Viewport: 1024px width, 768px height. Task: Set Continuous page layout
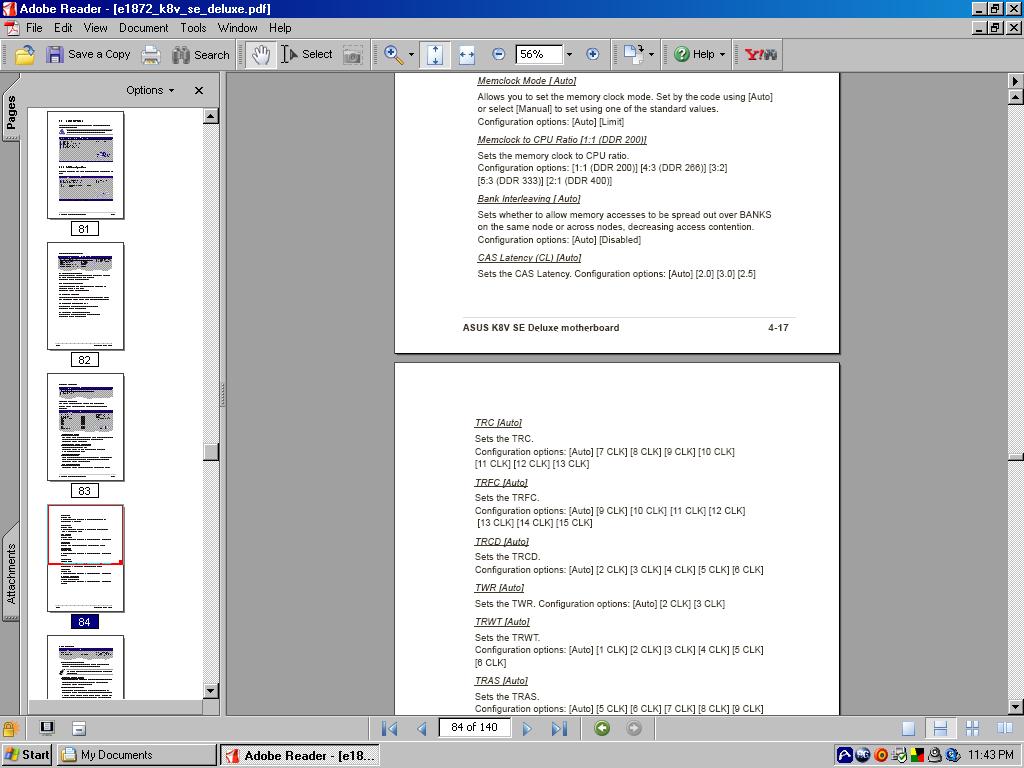pyautogui.click(x=940, y=728)
